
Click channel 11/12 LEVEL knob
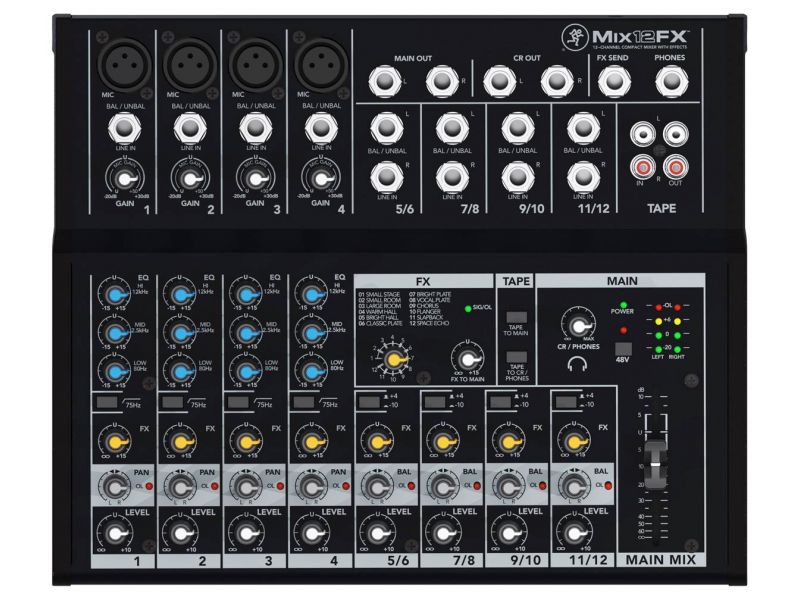pyautogui.click(x=574, y=534)
